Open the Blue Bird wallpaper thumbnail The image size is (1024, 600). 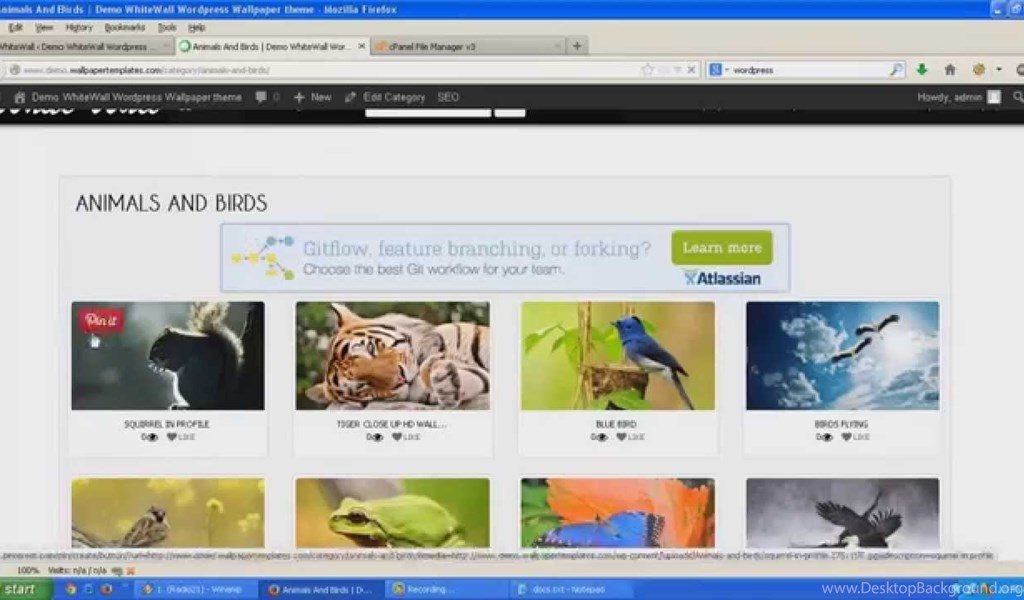coord(618,356)
